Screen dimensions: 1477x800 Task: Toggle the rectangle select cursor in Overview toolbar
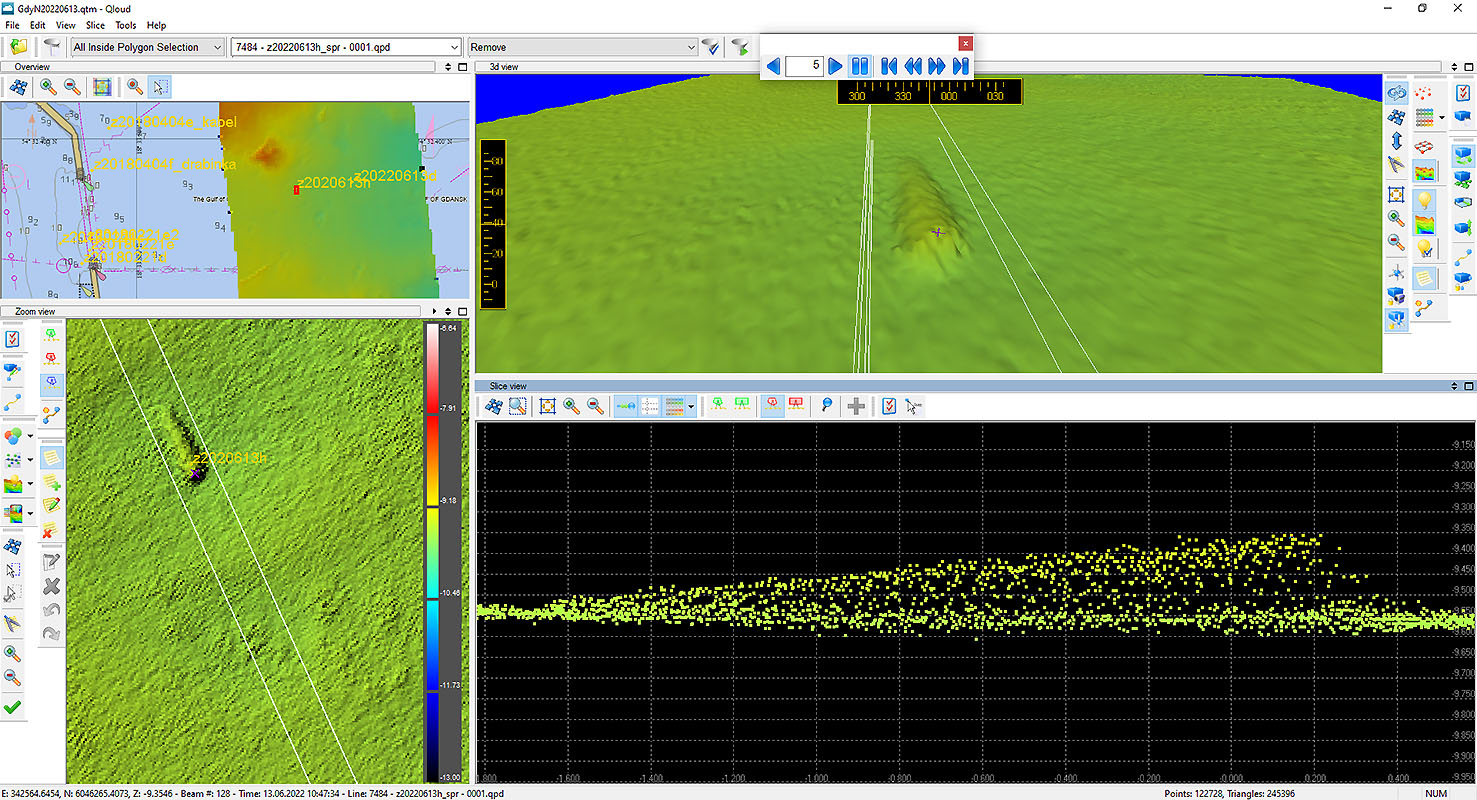click(159, 87)
